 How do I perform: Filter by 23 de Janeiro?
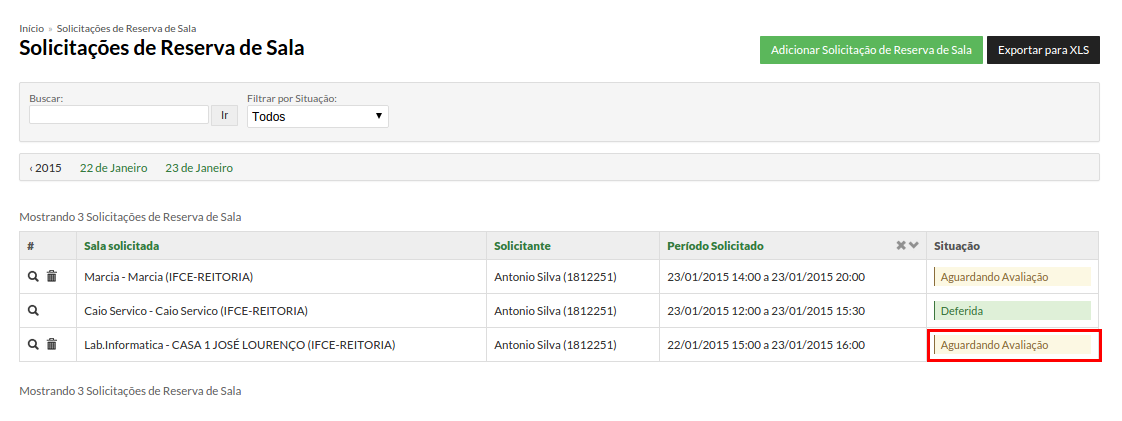click(x=199, y=168)
